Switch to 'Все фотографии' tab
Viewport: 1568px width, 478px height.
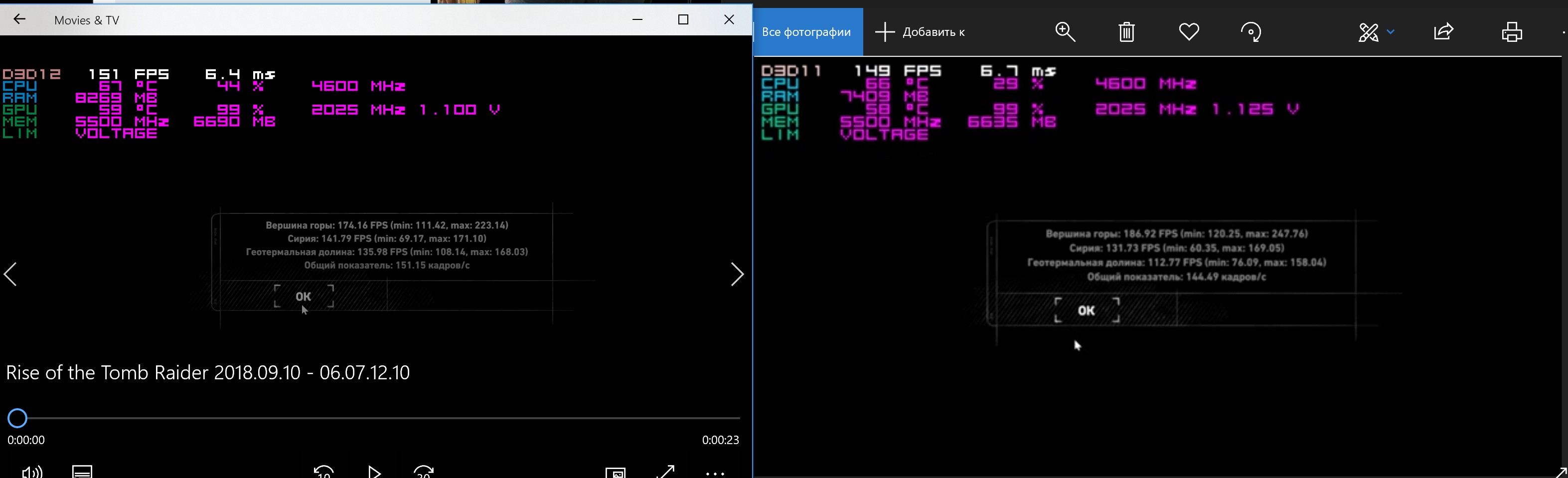(x=806, y=32)
